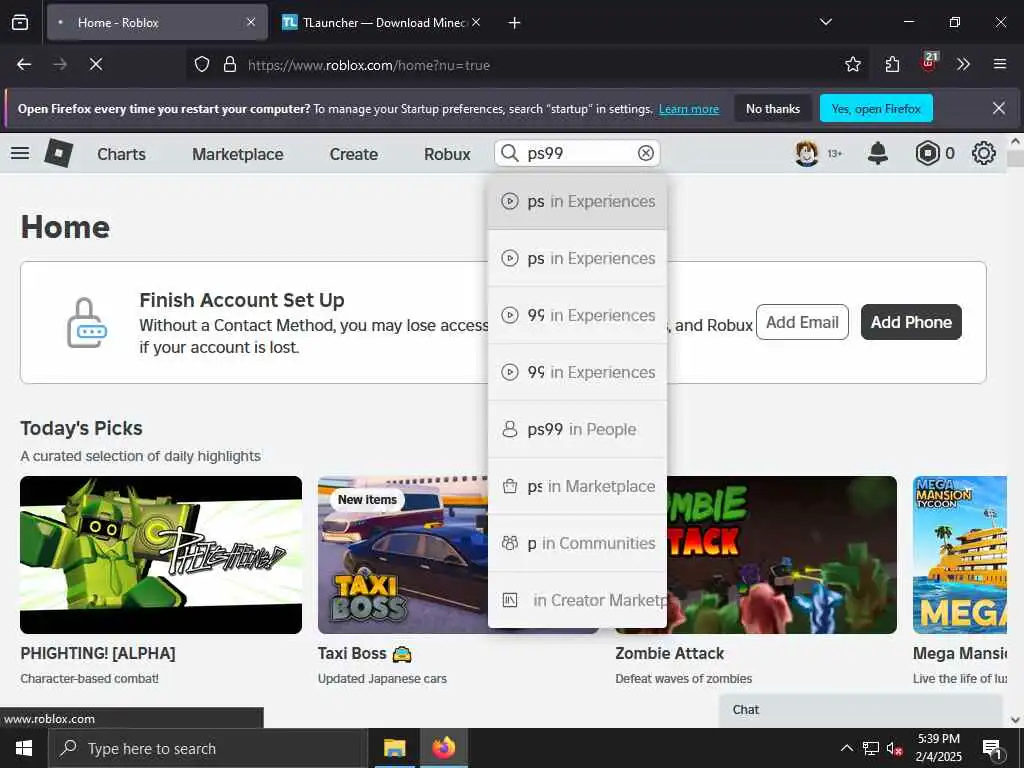Click the Windows taskbar search box
The image size is (1024, 768).
(208, 748)
